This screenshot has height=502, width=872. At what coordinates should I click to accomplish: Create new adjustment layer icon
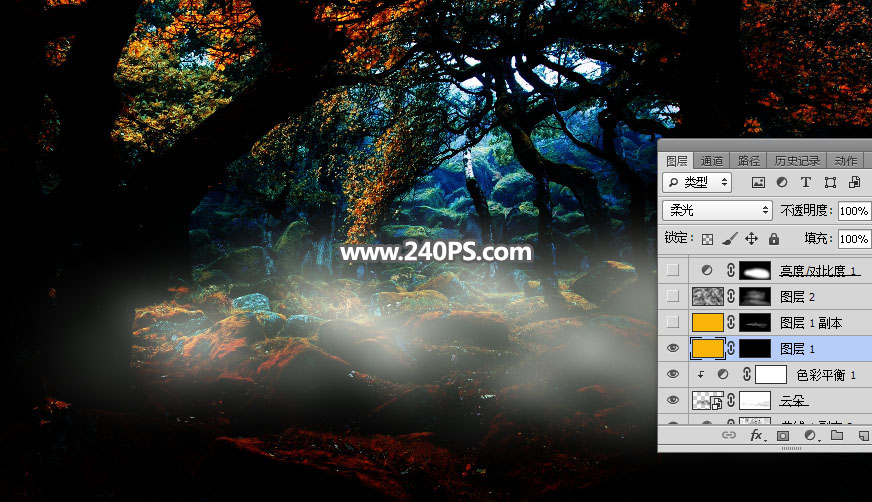tap(810, 435)
